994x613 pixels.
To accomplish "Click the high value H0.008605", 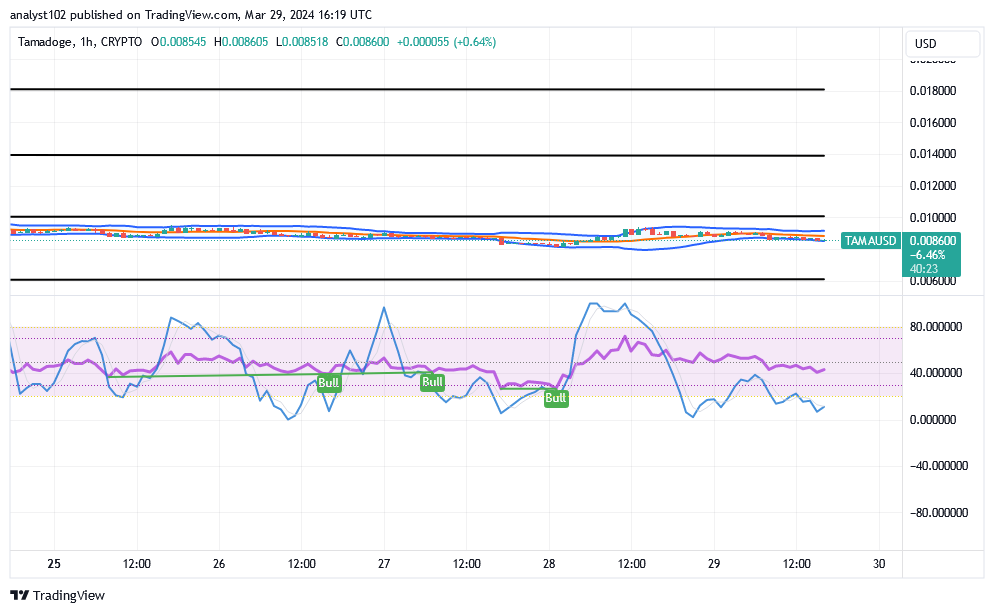I will click(x=241, y=42).
